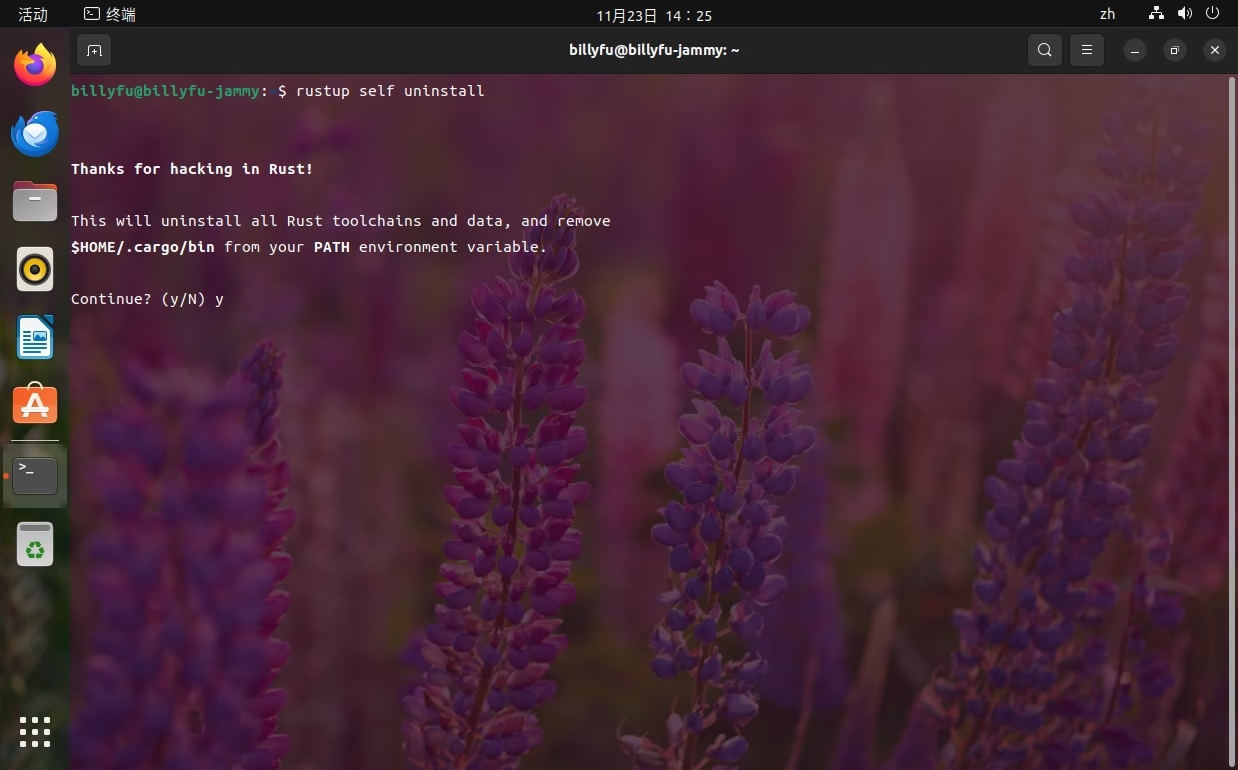The width and height of the screenshot is (1238, 770).
Task: Click the 'Continue? (y/N) y' prompt
Action: click(x=147, y=299)
